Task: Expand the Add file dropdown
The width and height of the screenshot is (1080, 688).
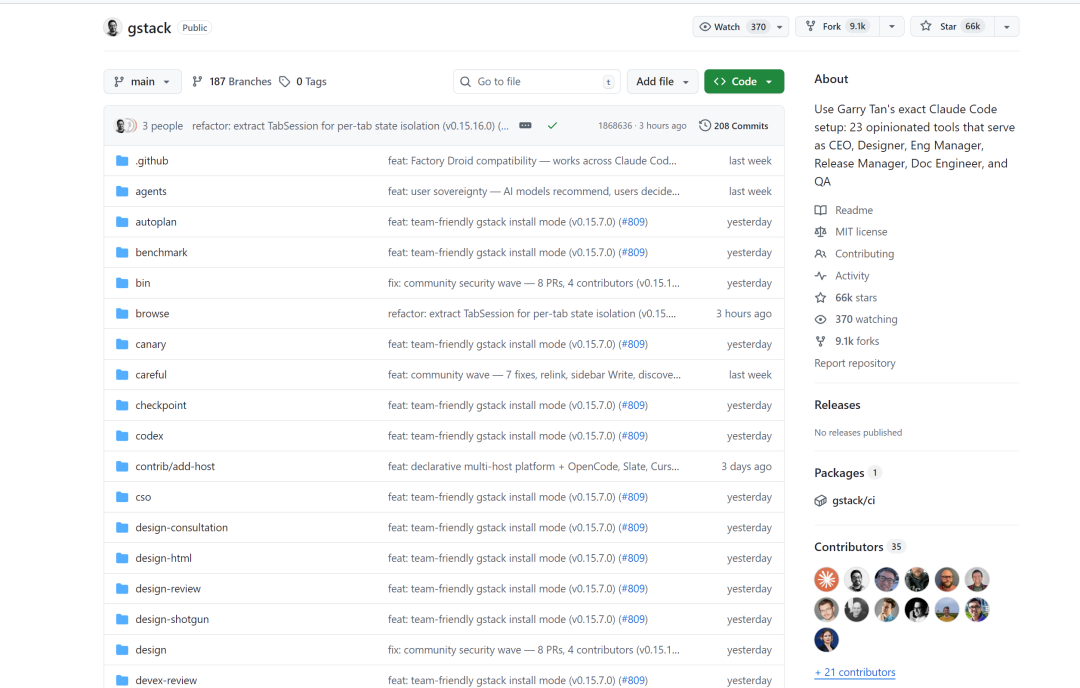Action: click(x=662, y=82)
